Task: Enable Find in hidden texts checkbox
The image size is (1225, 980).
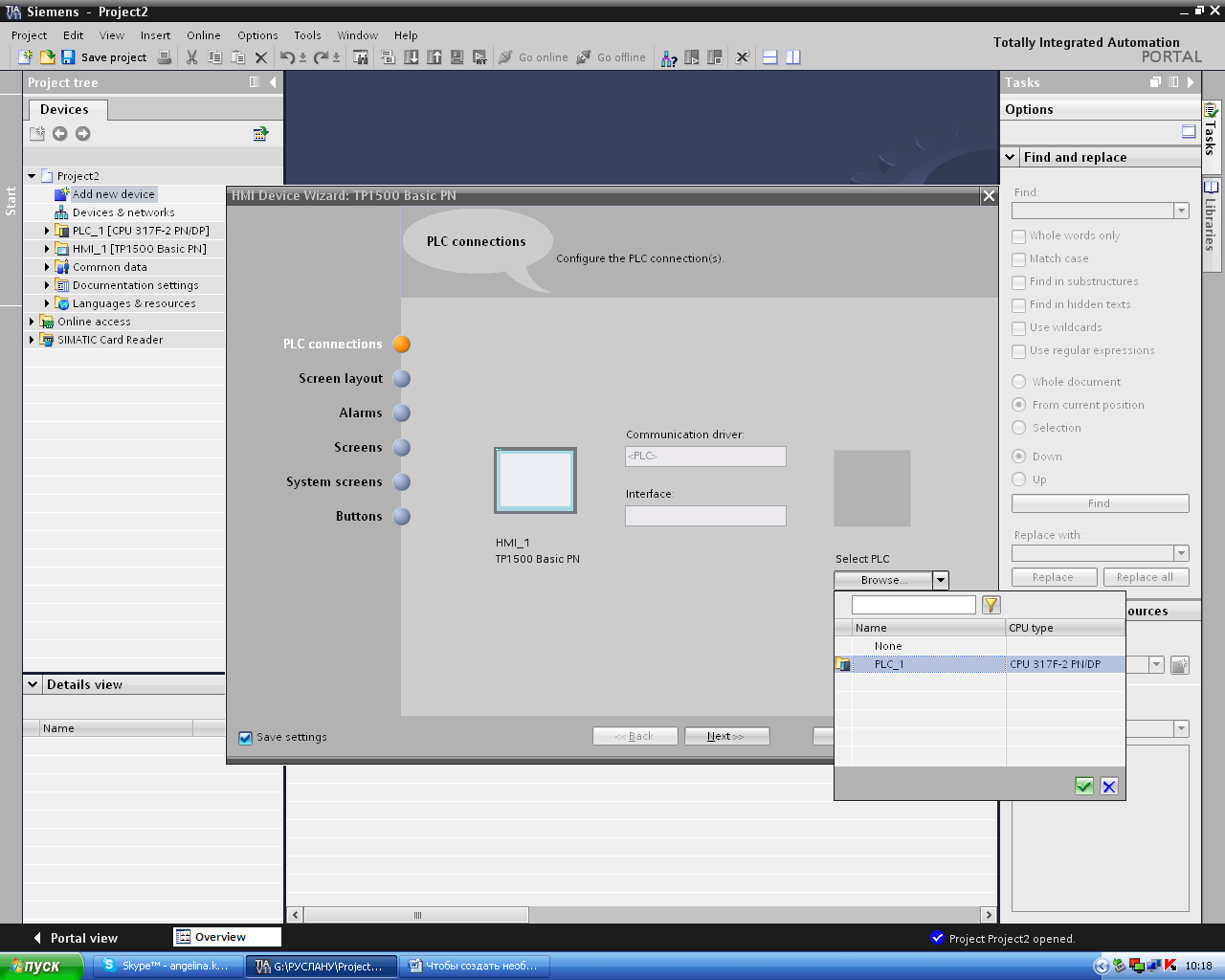Action: (1018, 305)
